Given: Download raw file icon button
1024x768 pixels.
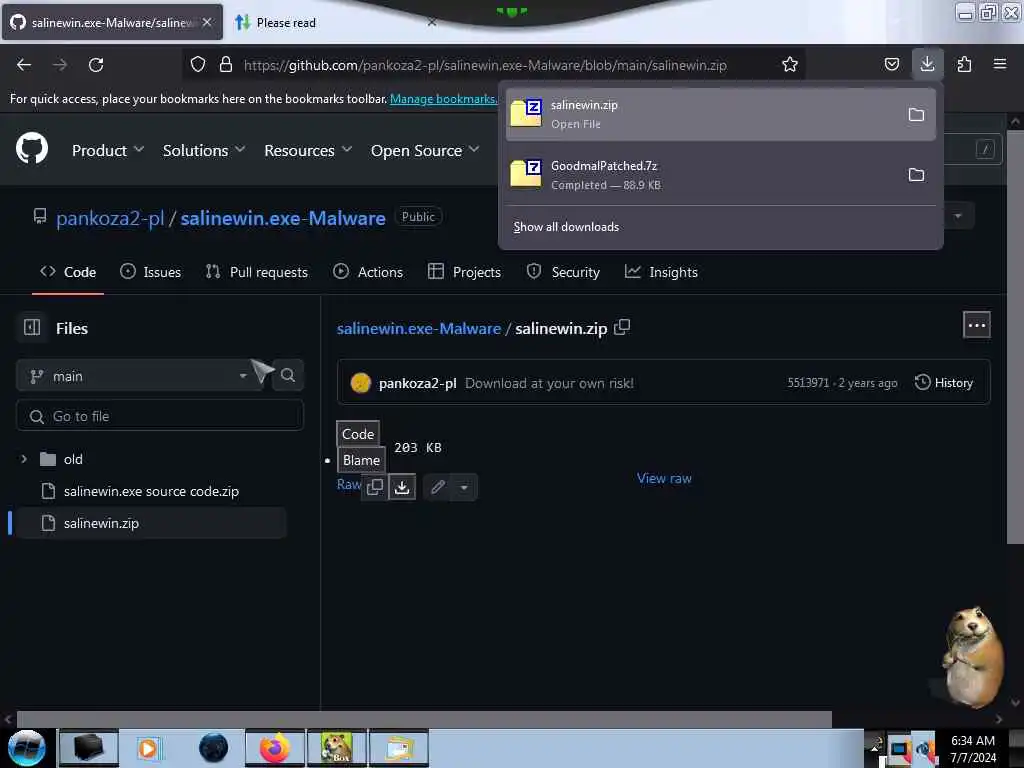Looking at the screenshot, I should pyautogui.click(x=402, y=487).
